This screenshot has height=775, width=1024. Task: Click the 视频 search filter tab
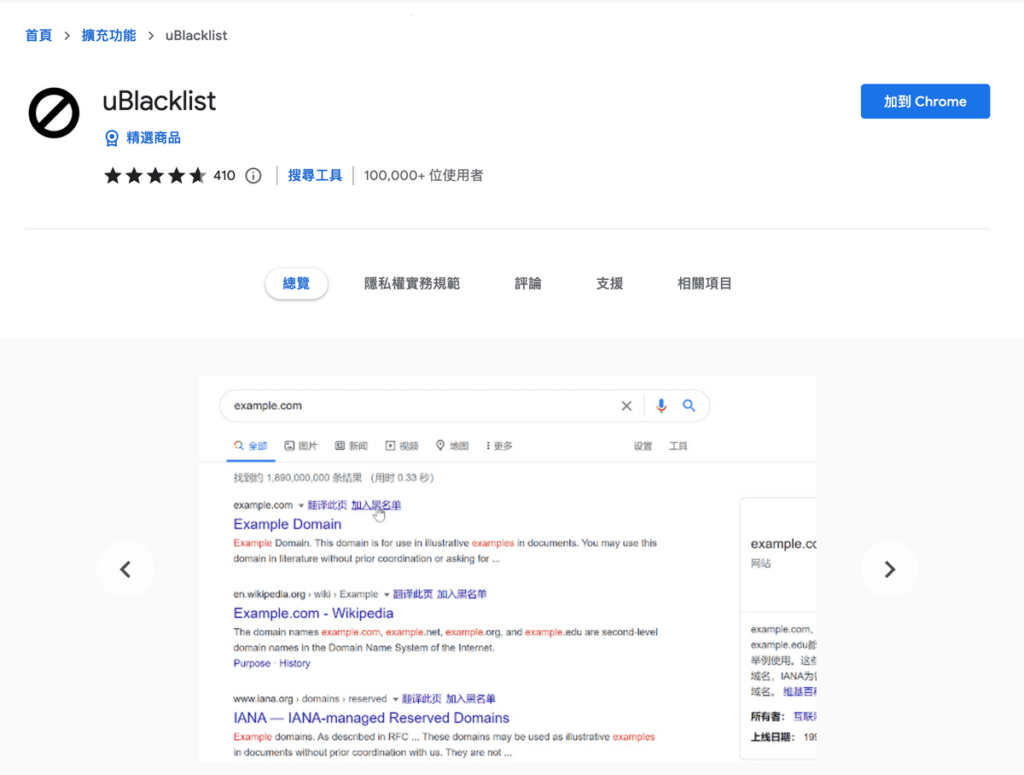(x=402, y=446)
